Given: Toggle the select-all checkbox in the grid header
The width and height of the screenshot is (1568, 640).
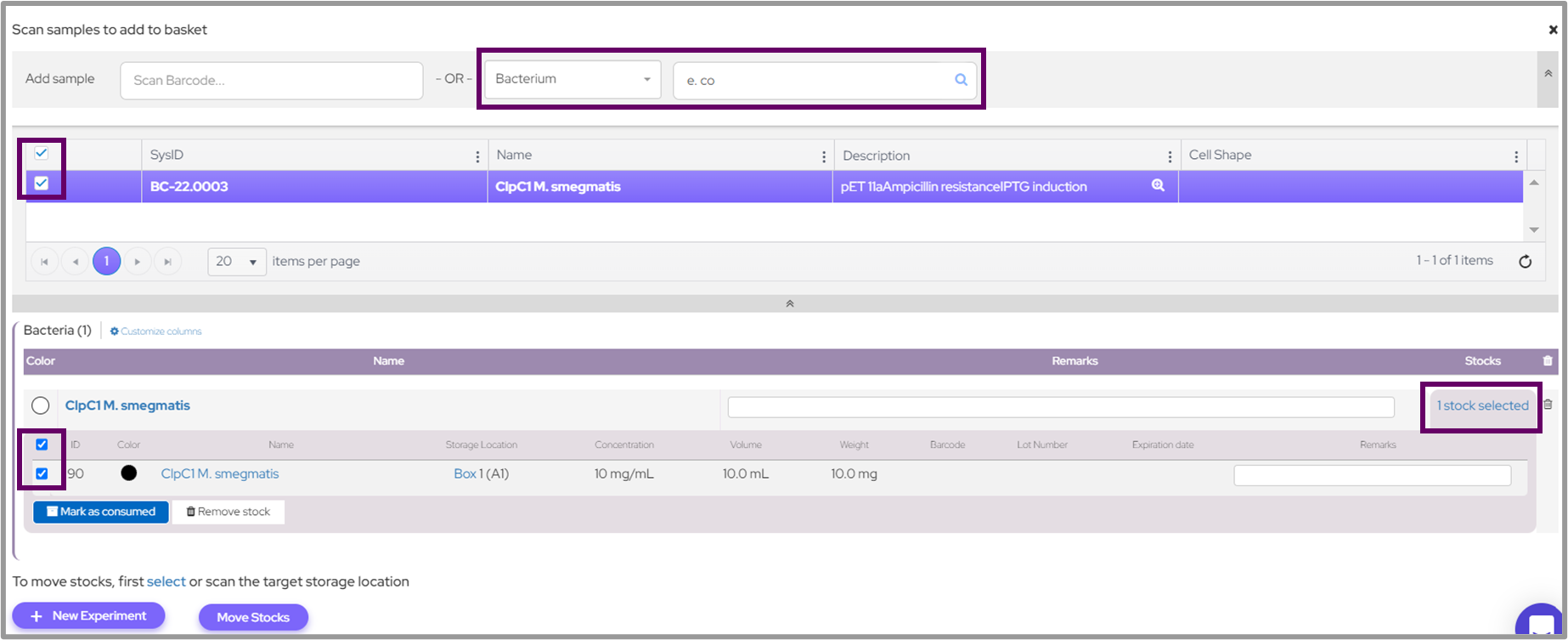Looking at the screenshot, I should [x=42, y=154].
